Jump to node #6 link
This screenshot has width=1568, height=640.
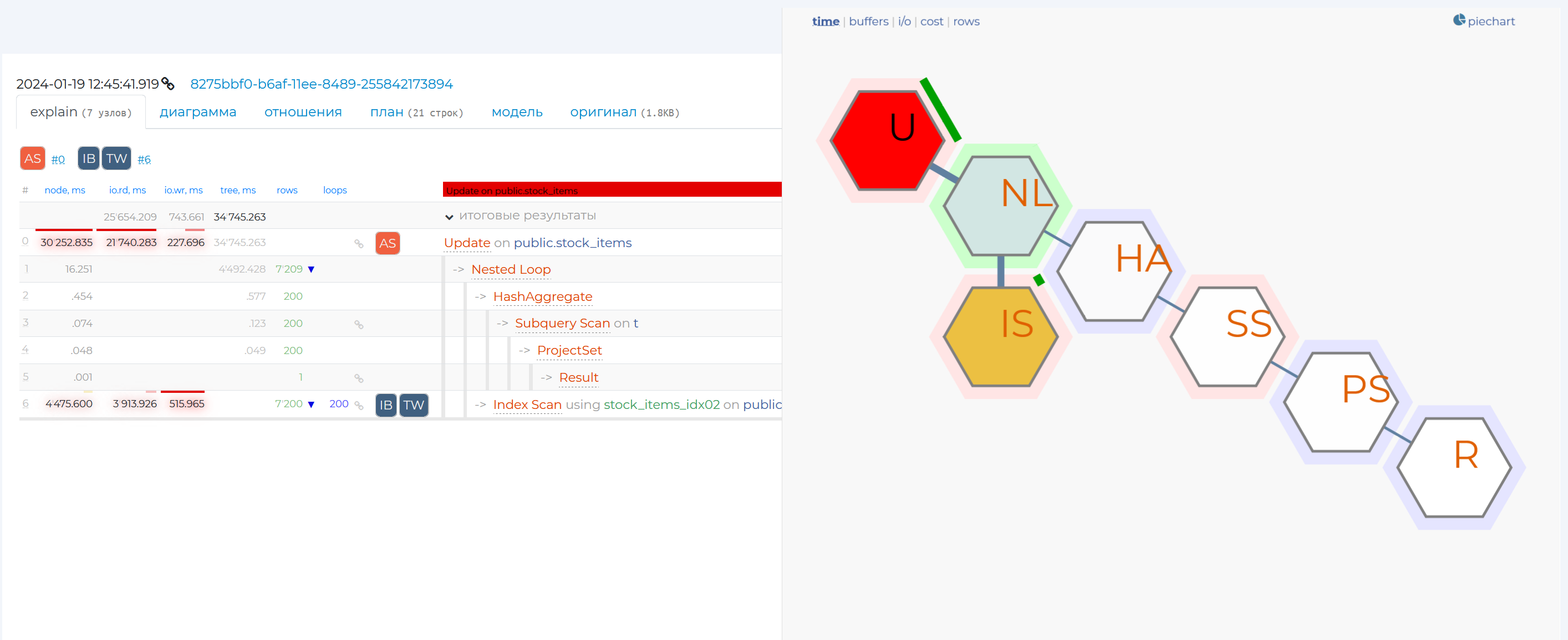[144, 160]
